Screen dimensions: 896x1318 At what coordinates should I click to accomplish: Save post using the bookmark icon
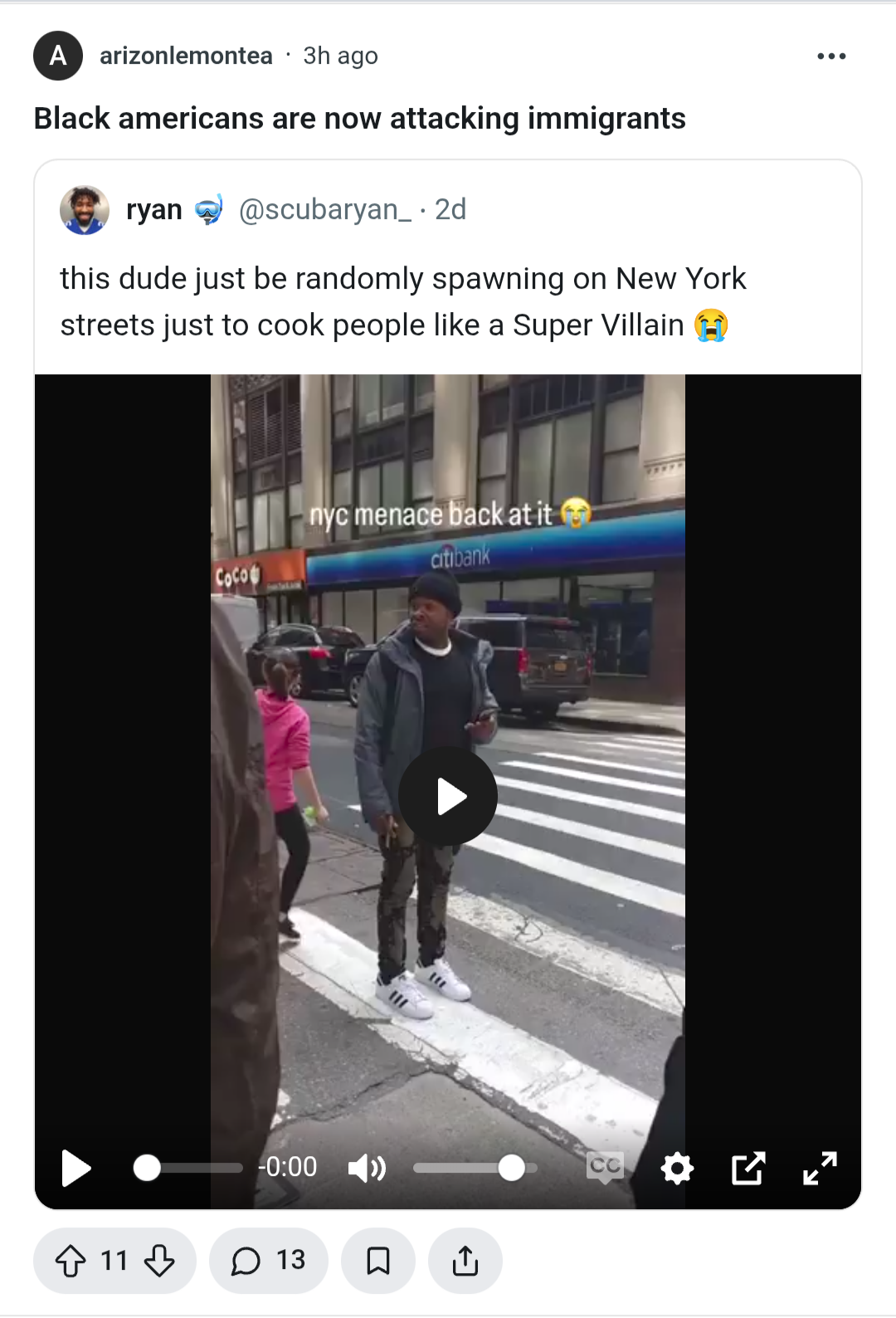point(378,1261)
